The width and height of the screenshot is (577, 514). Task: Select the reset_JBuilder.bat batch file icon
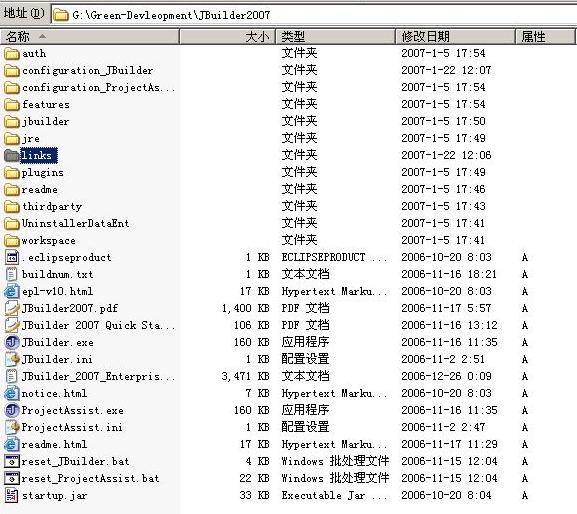12,461
